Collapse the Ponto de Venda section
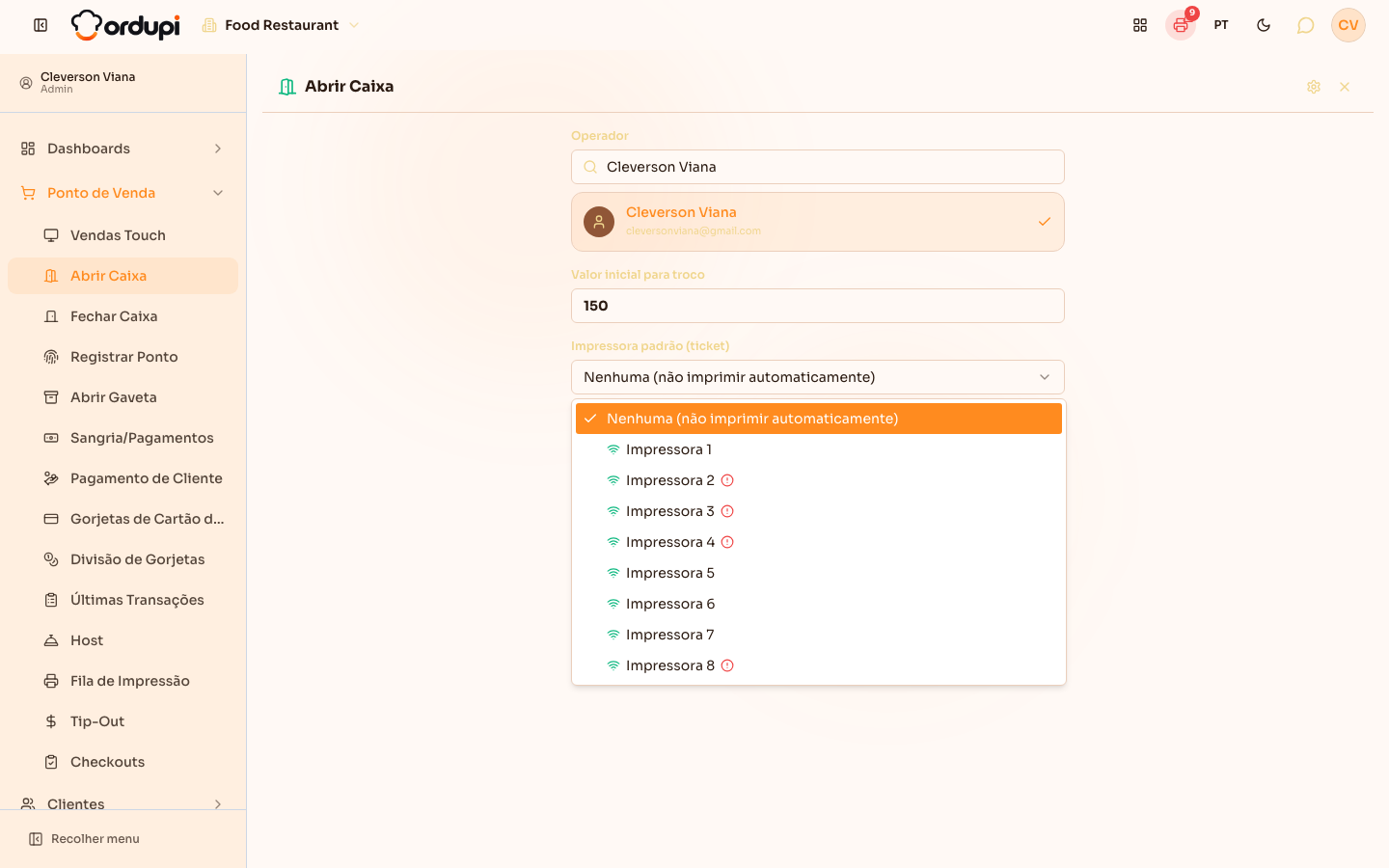Screen dimensions: 1389x868 point(123,193)
